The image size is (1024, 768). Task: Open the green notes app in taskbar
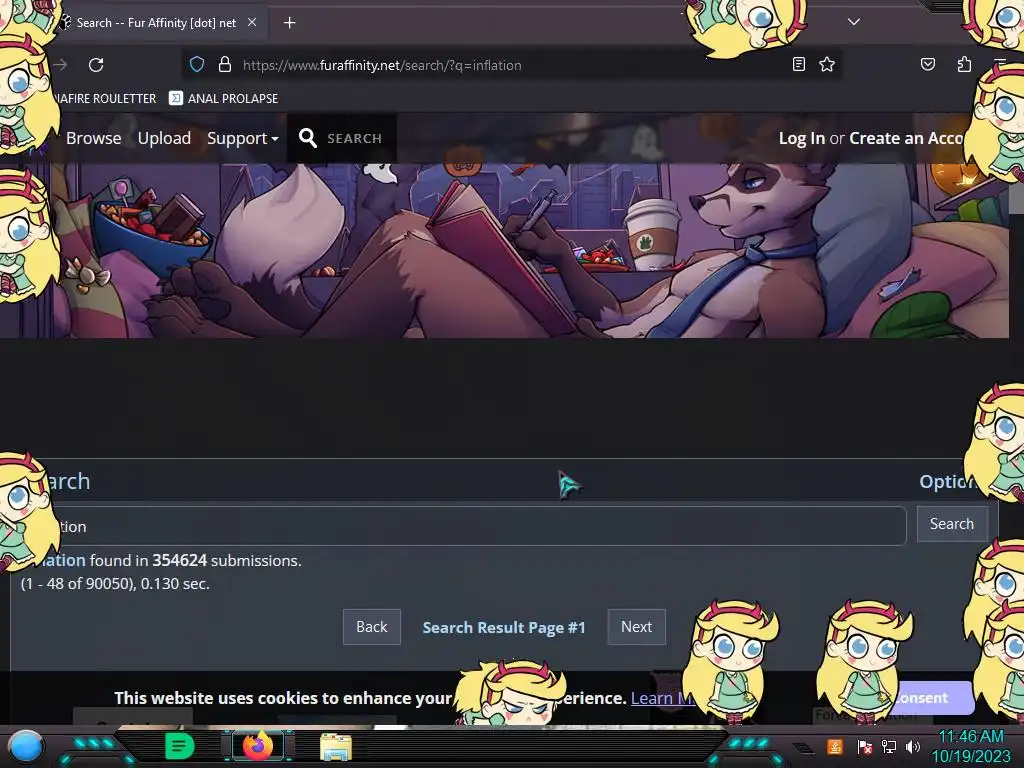(180, 746)
